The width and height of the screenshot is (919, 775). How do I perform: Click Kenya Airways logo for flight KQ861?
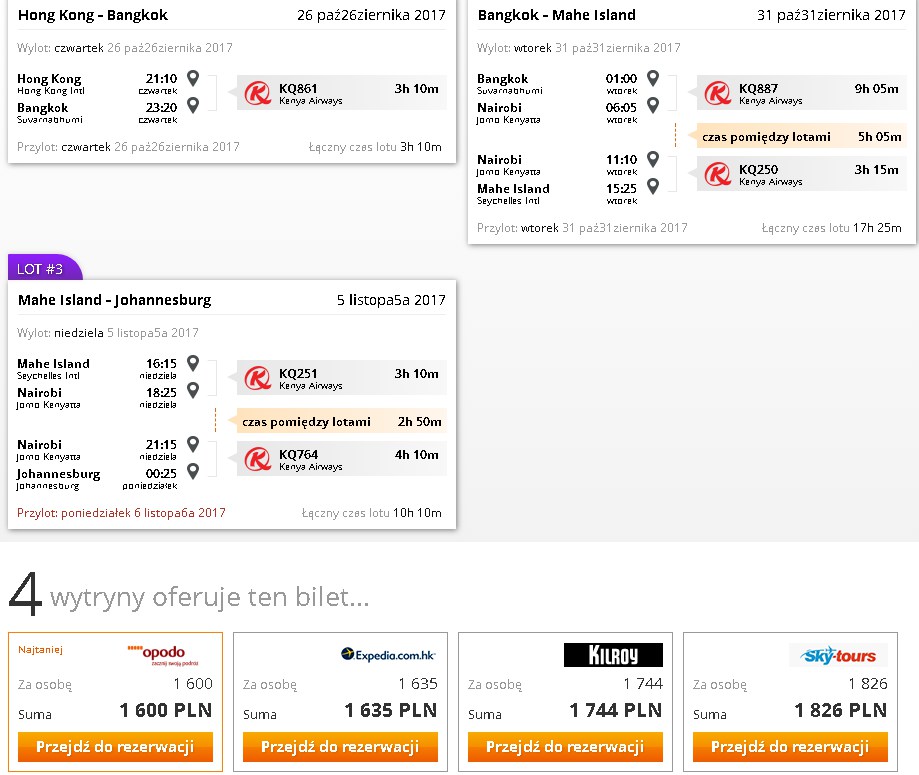(x=258, y=93)
